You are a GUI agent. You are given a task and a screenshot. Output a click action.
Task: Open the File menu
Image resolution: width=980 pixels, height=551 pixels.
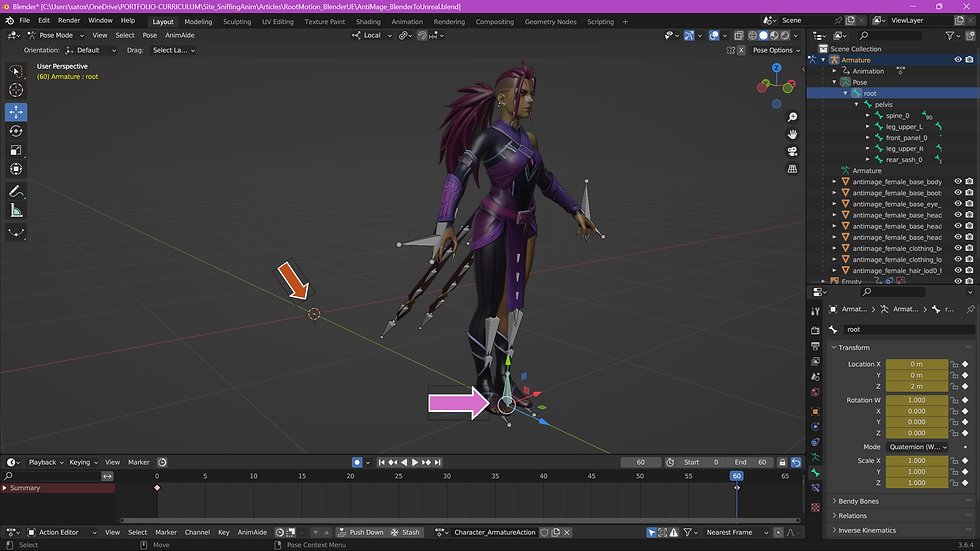click(24, 21)
